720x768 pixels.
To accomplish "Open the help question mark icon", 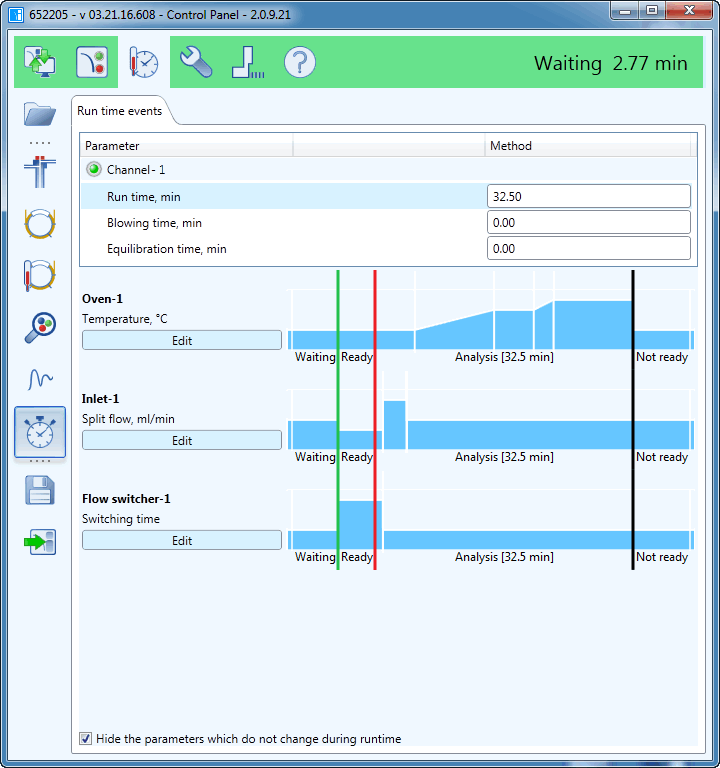I will pyautogui.click(x=300, y=62).
